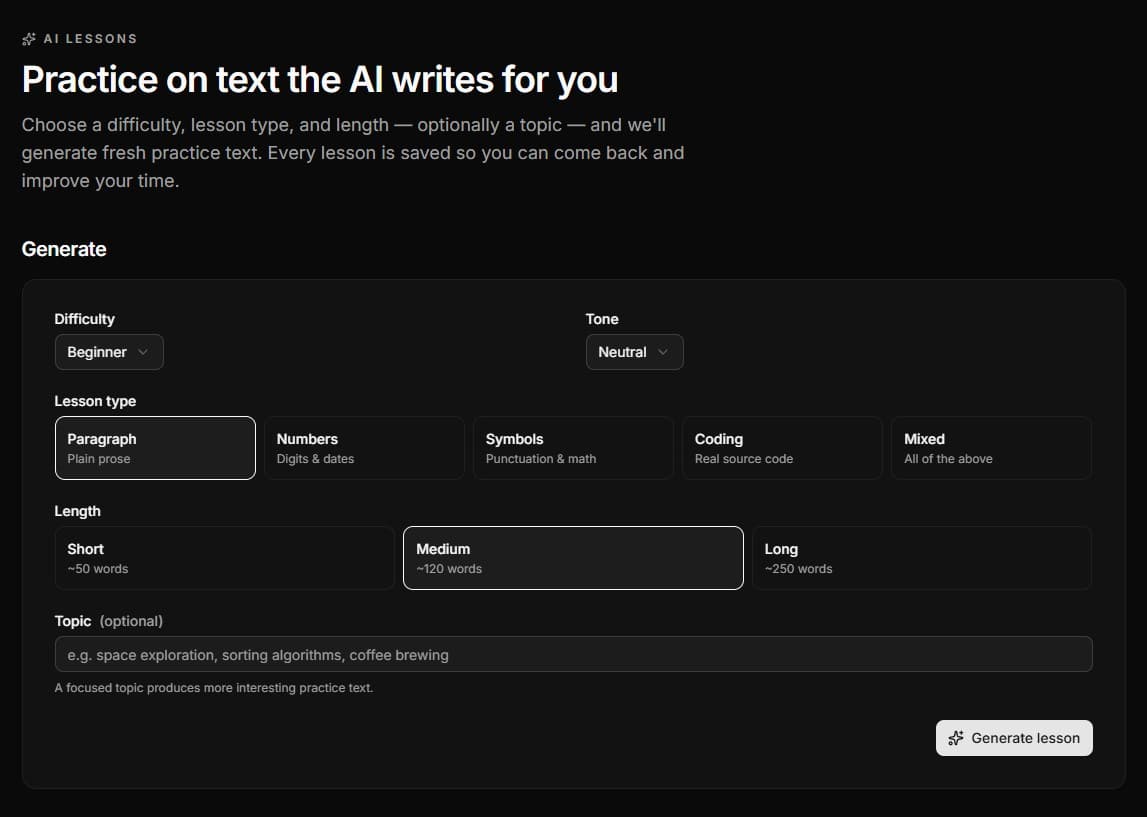The width and height of the screenshot is (1147, 817).
Task: Pick the Long length option
Action: (922, 558)
